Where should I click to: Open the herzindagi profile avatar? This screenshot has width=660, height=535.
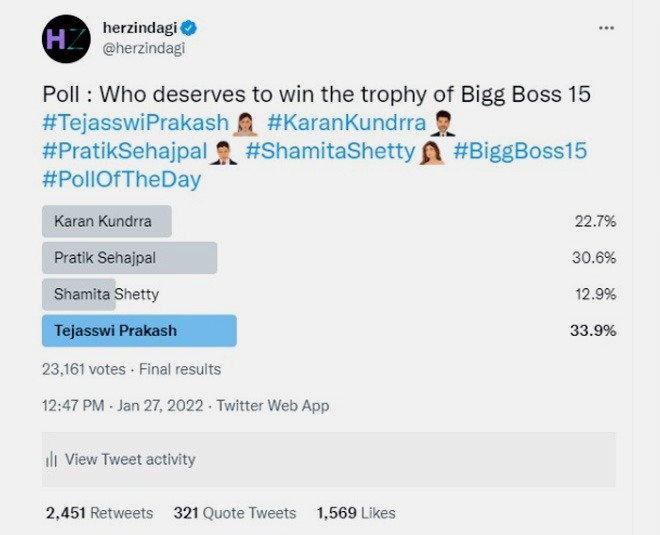pos(67,39)
